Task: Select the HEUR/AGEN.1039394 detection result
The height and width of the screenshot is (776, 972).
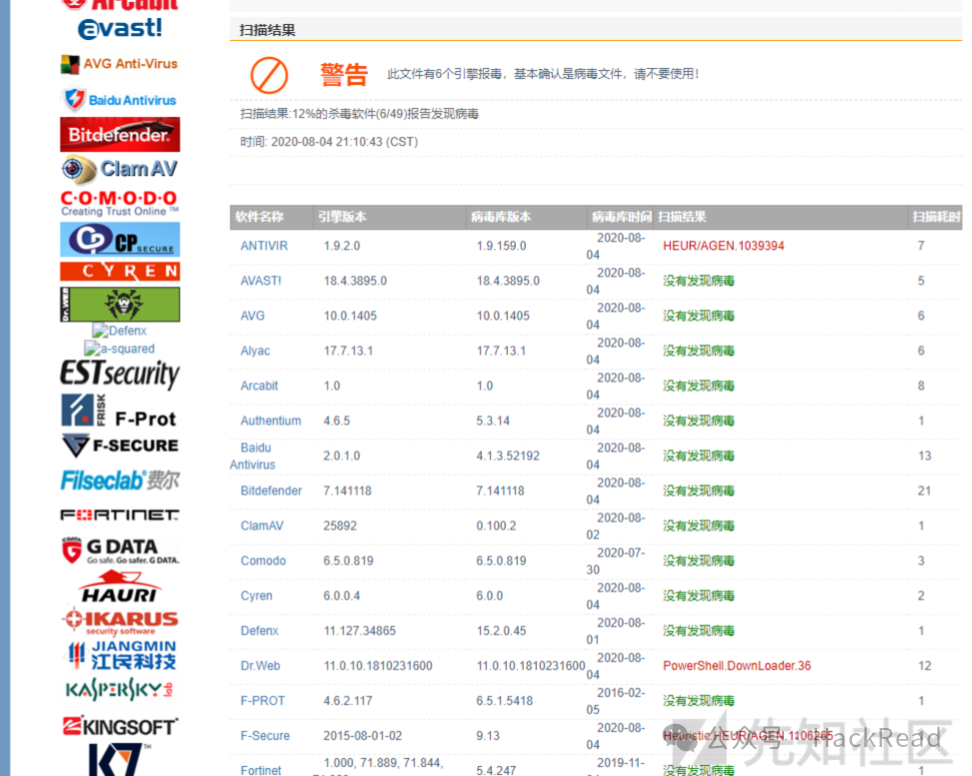Action: [x=723, y=246]
